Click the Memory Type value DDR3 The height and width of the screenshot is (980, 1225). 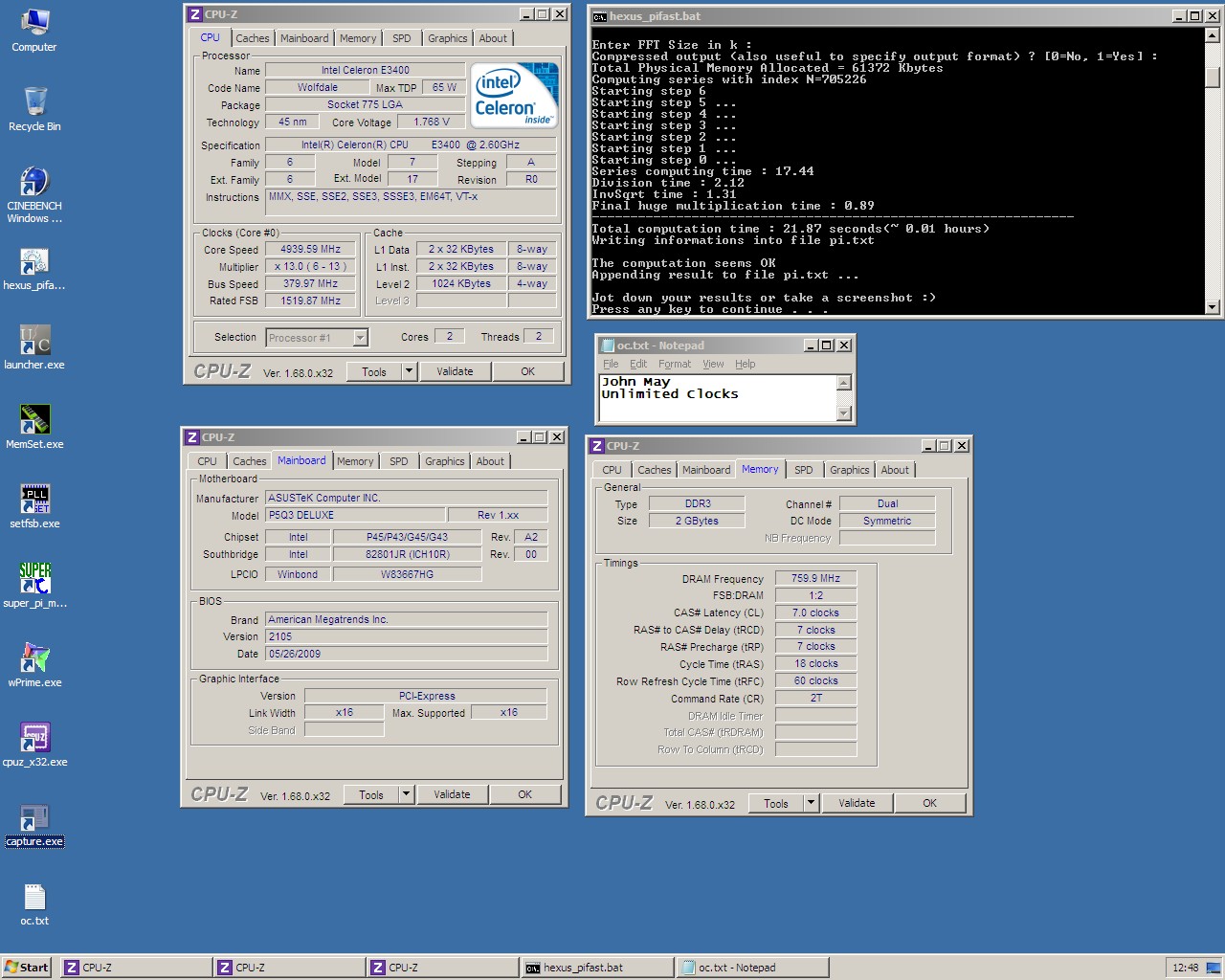[x=698, y=503]
